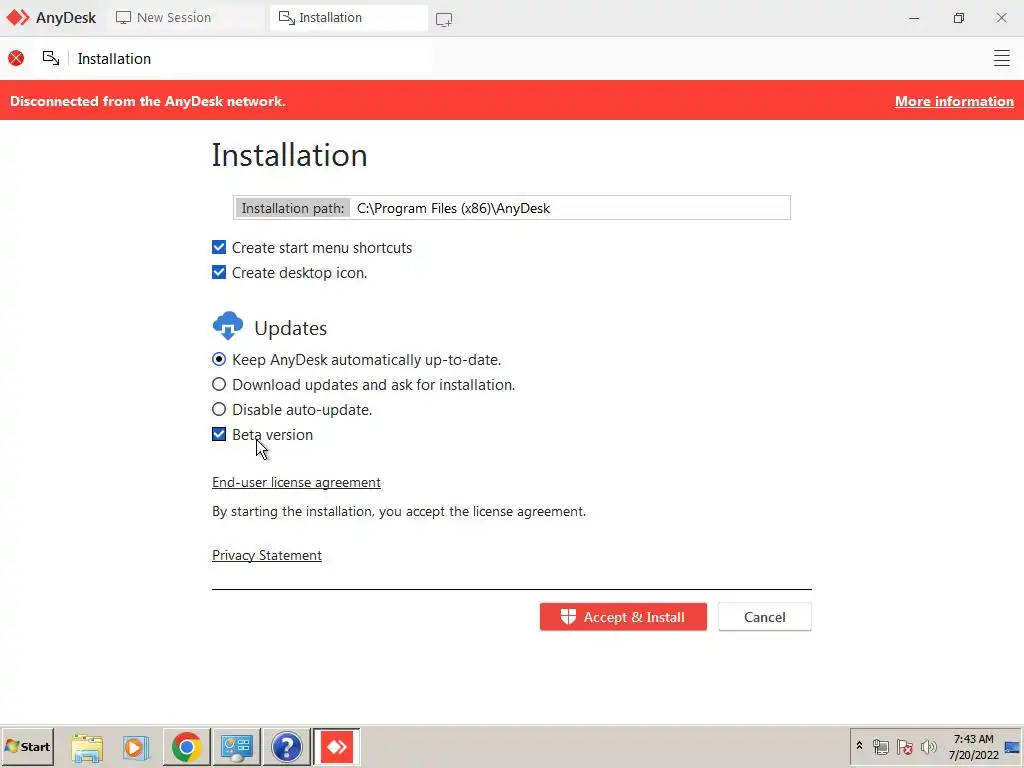
Task: Open the control panel taskbar icon
Action: click(x=236, y=747)
